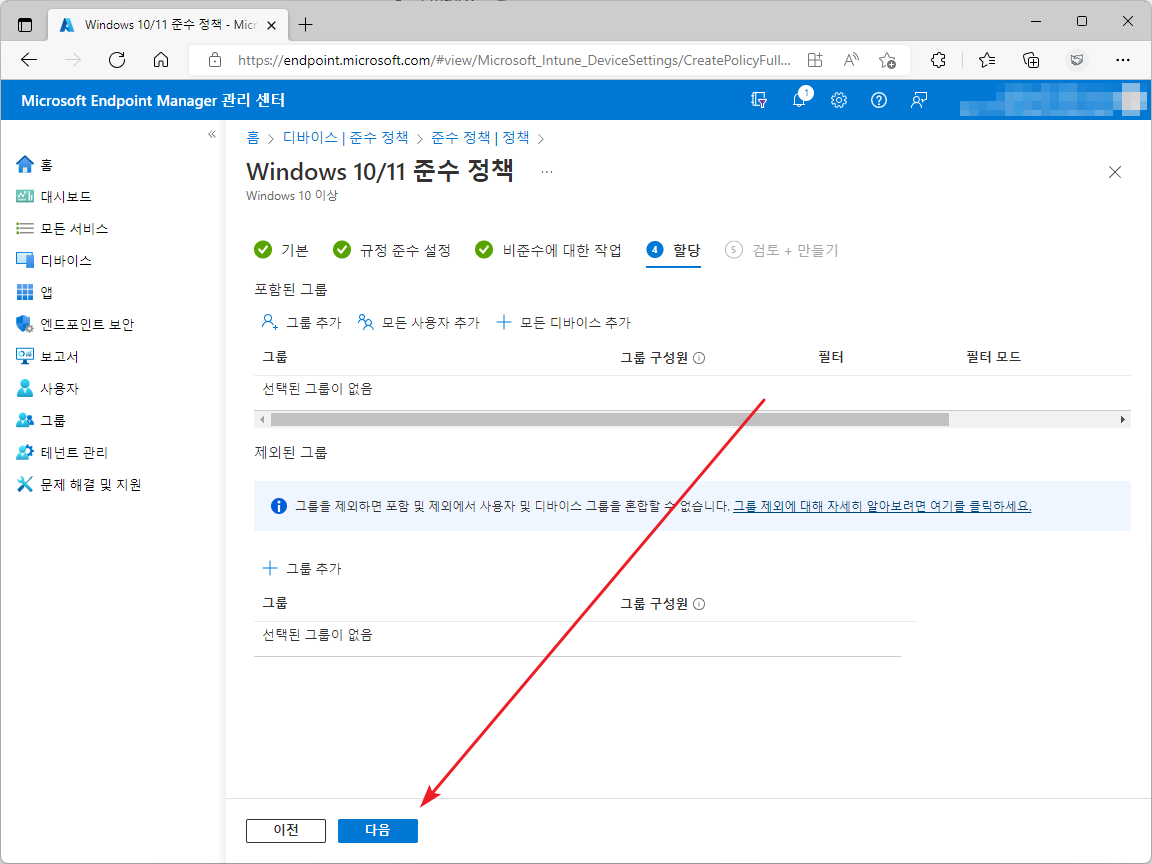The height and width of the screenshot is (864, 1152).
Task: Close the policy blade with X
Action: (1115, 172)
